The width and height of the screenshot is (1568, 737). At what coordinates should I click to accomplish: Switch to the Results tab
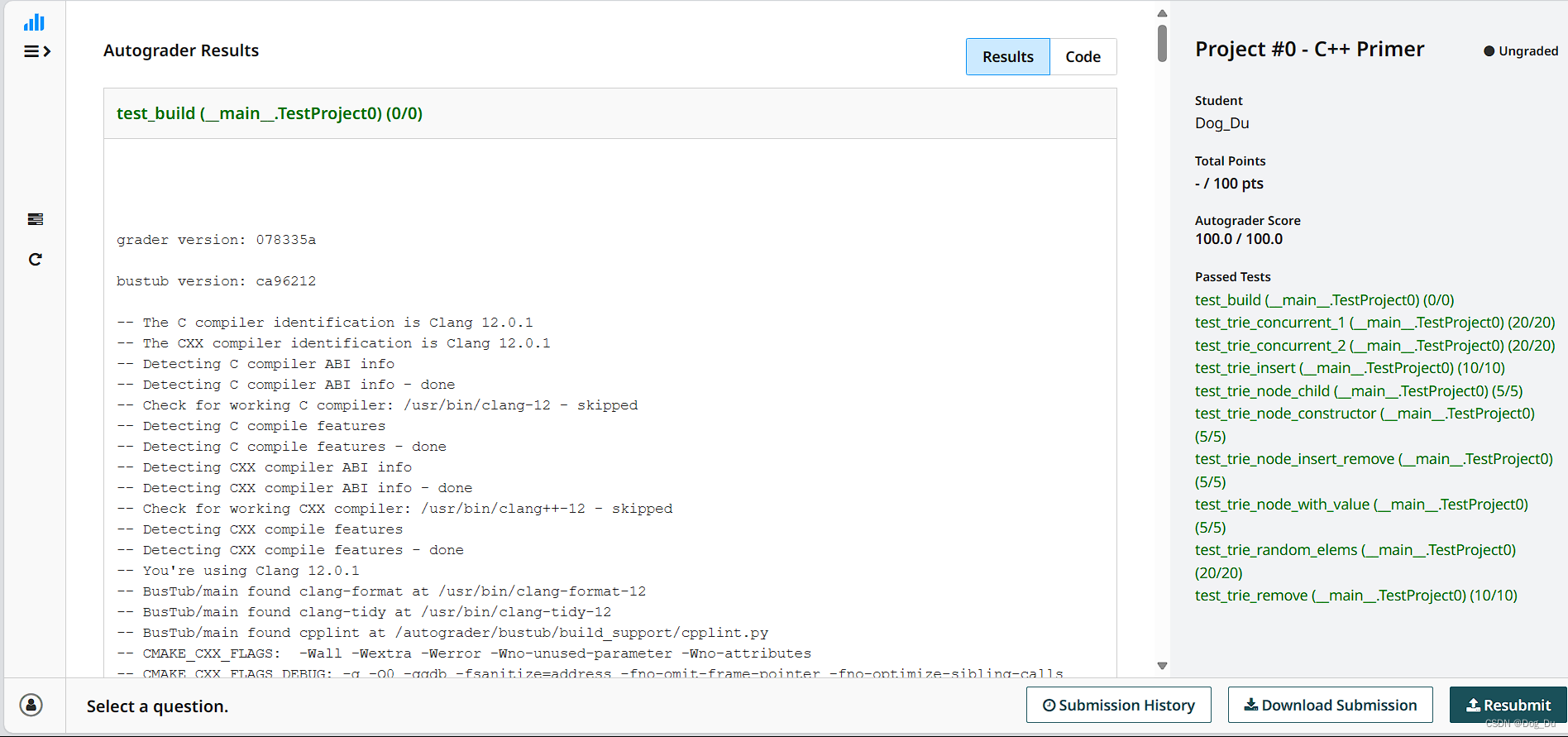[1007, 57]
